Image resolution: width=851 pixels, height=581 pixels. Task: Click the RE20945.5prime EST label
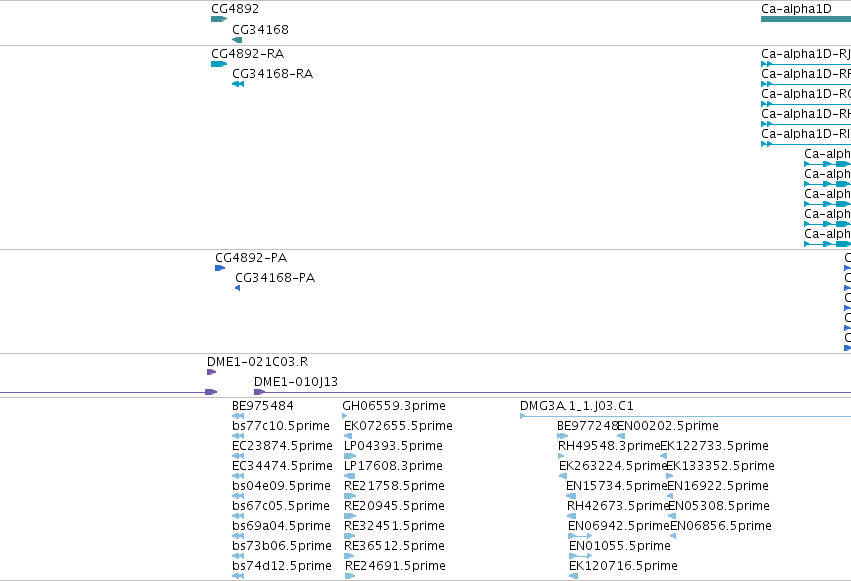395,506
